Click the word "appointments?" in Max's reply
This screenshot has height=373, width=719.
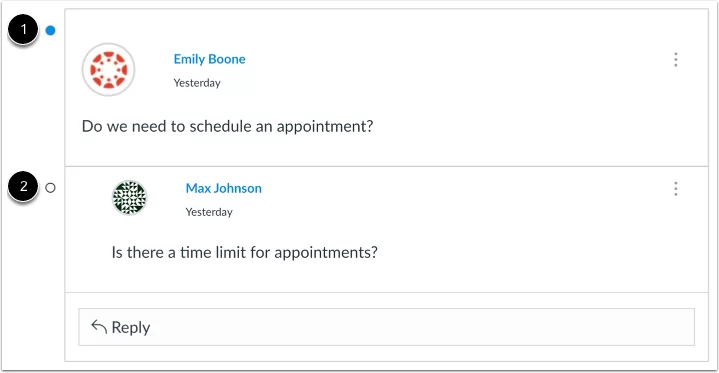[326, 253]
